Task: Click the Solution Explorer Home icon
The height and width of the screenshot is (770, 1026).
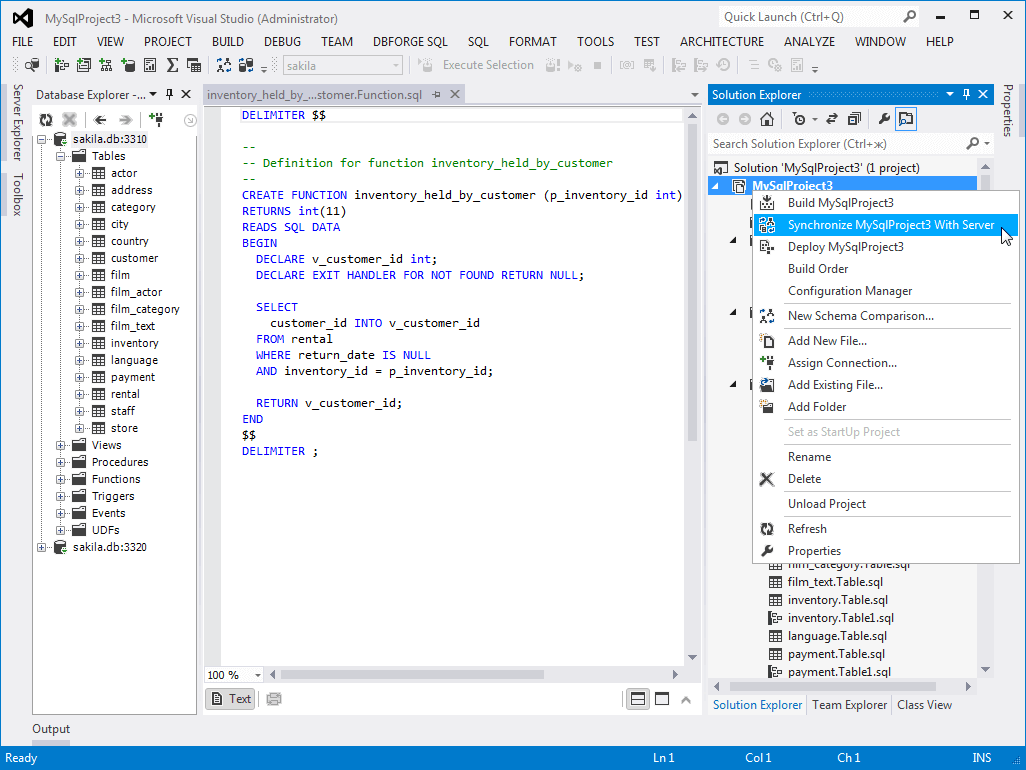Action: point(767,119)
